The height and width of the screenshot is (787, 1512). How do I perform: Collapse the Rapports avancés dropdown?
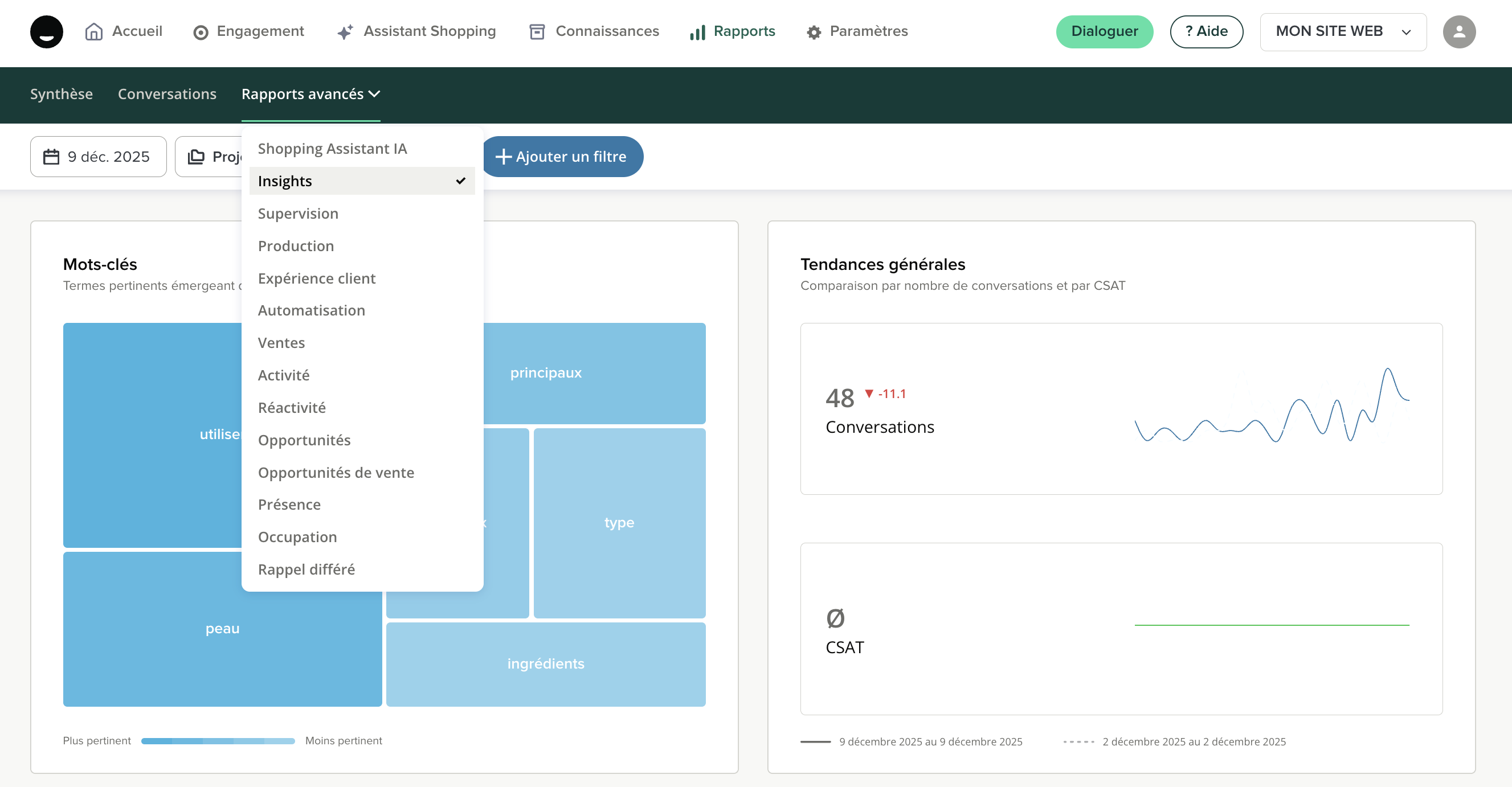[310, 94]
